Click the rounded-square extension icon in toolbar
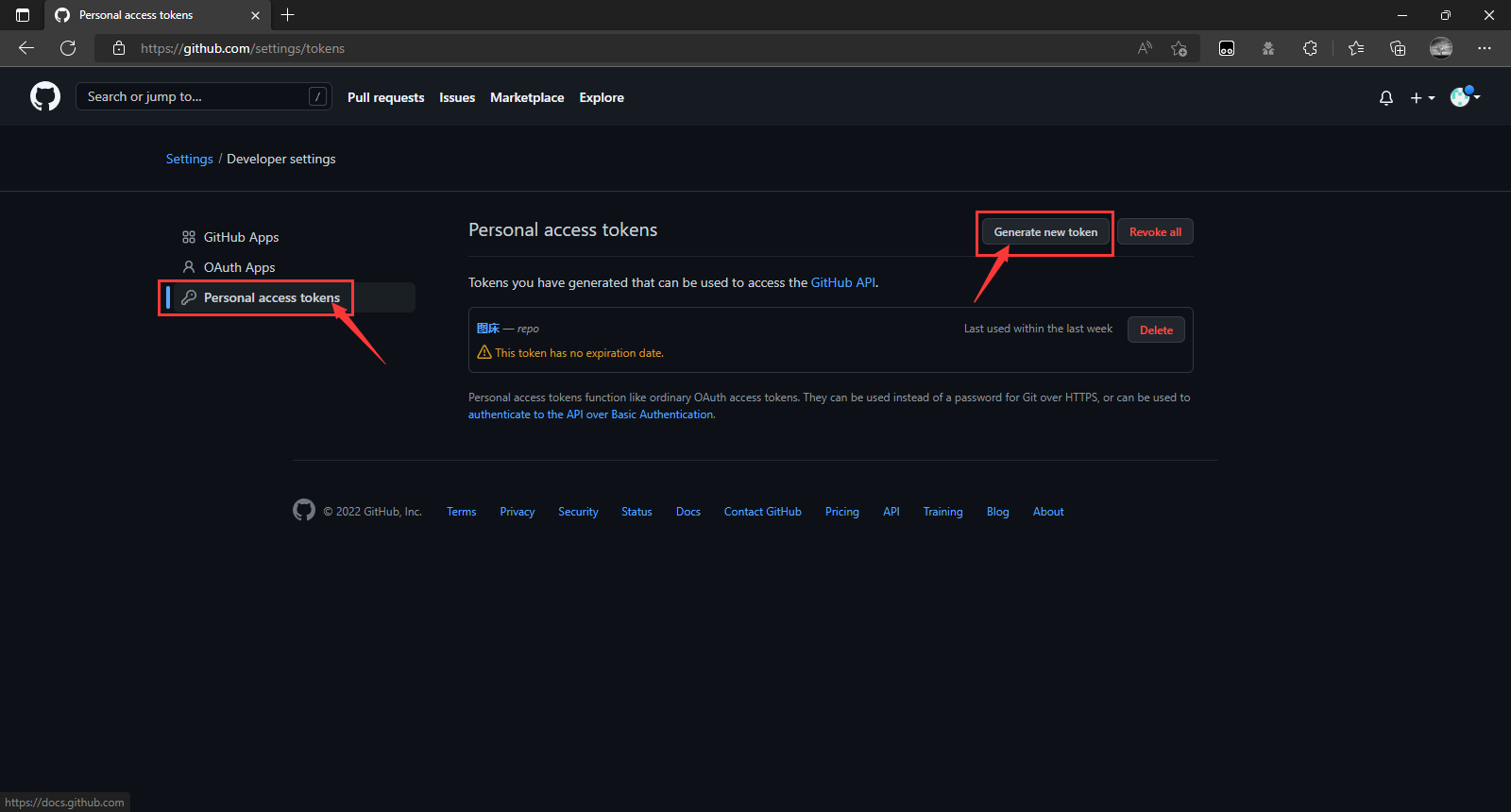Viewport: 1511px width, 812px height. pyautogui.click(x=1227, y=48)
